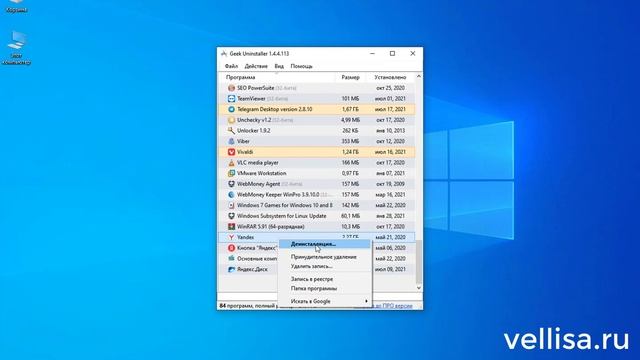Sort by the Размер column header
The width and height of the screenshot is (640, 360).
350,77
